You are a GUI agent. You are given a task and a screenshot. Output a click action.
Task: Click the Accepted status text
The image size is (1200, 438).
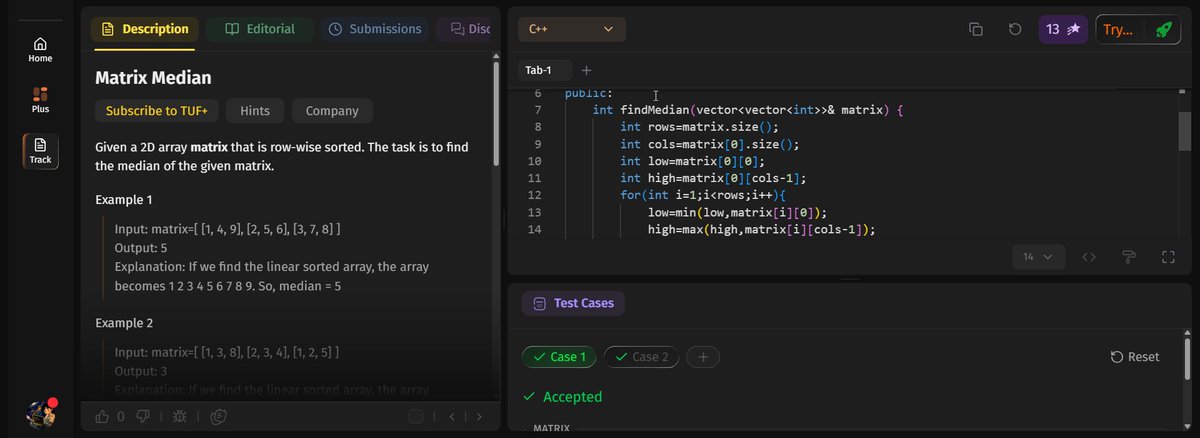[572, 397]
